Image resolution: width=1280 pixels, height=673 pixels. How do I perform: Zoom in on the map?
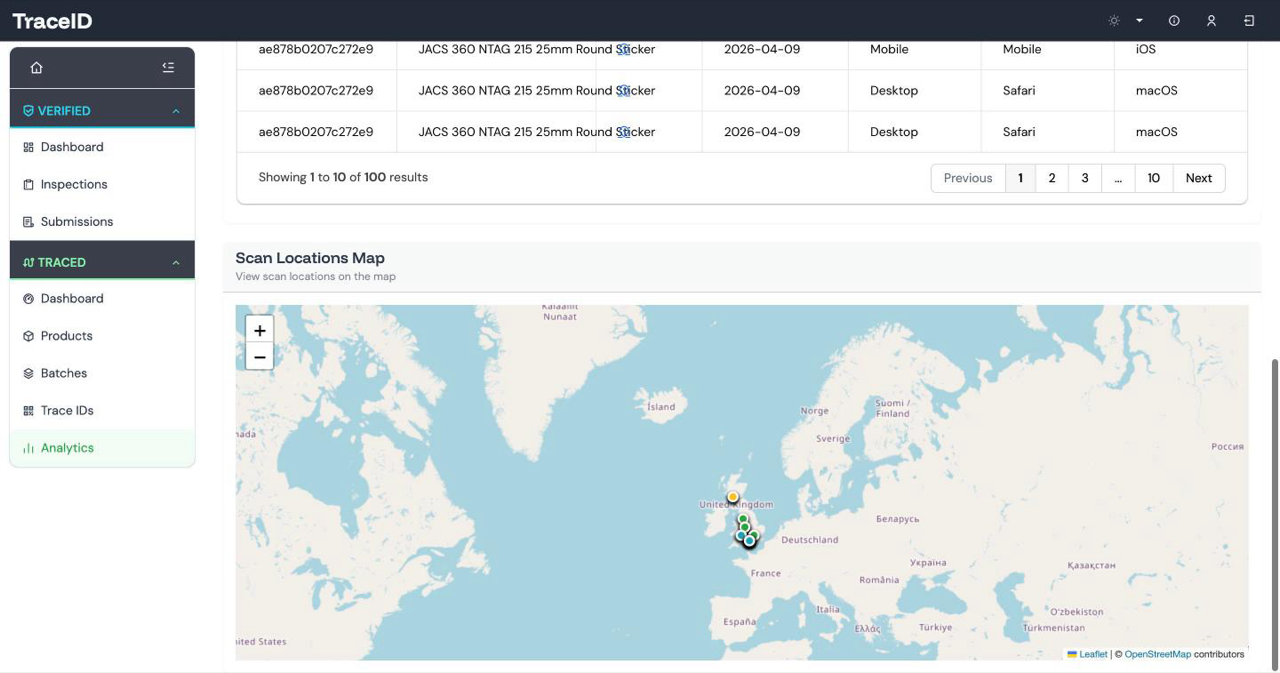coord(260,330)
